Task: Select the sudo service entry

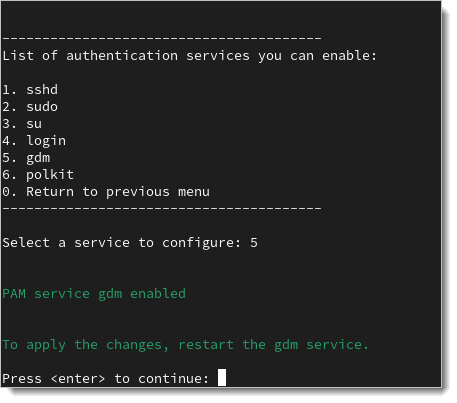Action: pyautogui.click(x=30, y=107)
